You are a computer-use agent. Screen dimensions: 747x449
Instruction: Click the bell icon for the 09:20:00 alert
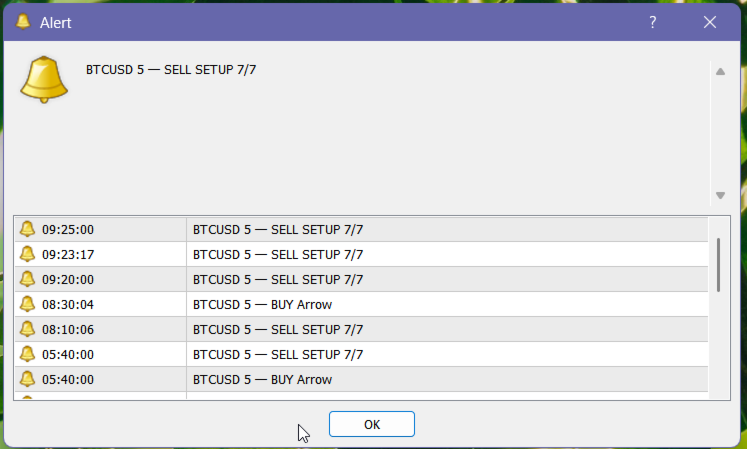click(x=27, y=279)
